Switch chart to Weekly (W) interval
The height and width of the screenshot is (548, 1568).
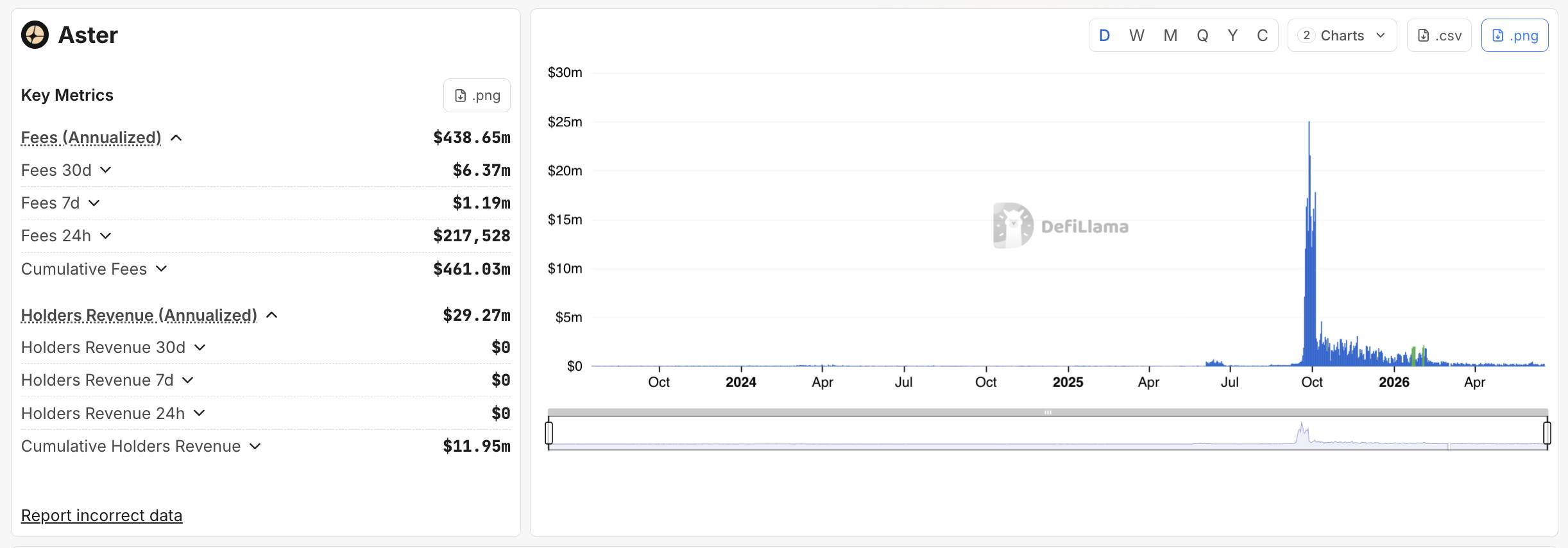1136,35
